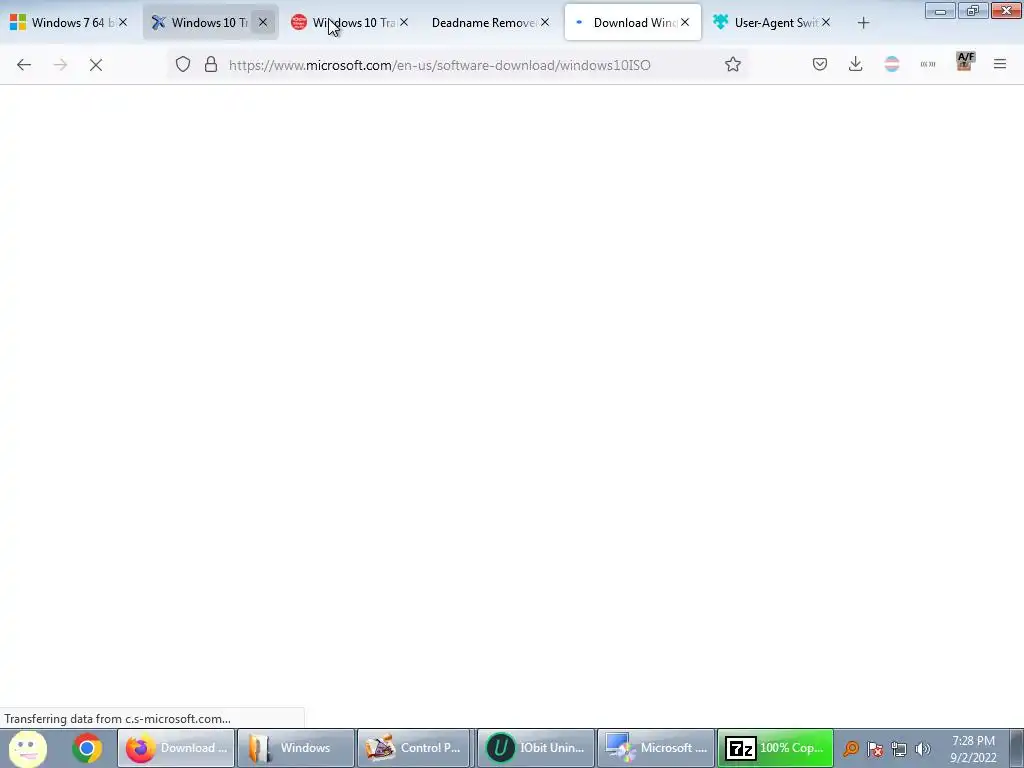Click the Show desktop strip
The width and height of the screenshot is (1024, 768).
click(x=1017, y=748)
